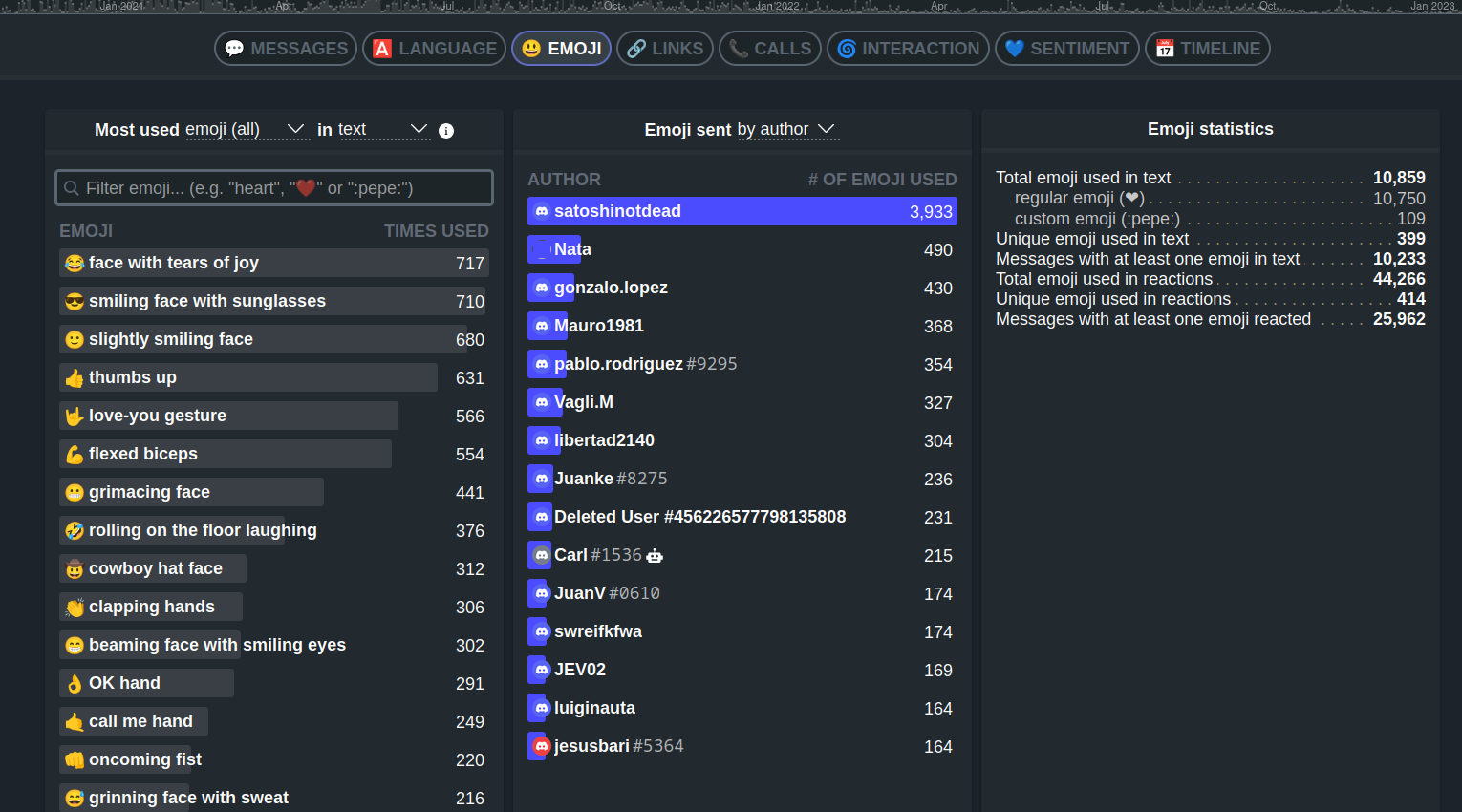Click the Jan 2022 marker on timeline
Screen dimensions: 1462x812
pyautogui.click(x=777, y=6)
